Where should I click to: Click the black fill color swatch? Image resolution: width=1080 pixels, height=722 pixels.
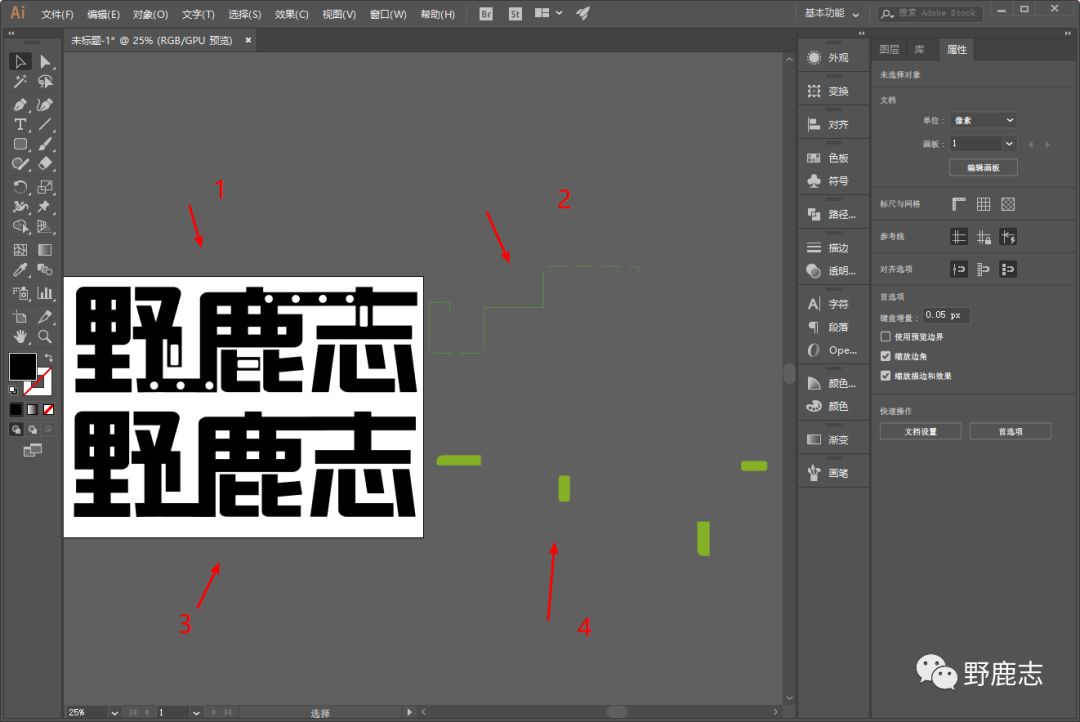22,366
